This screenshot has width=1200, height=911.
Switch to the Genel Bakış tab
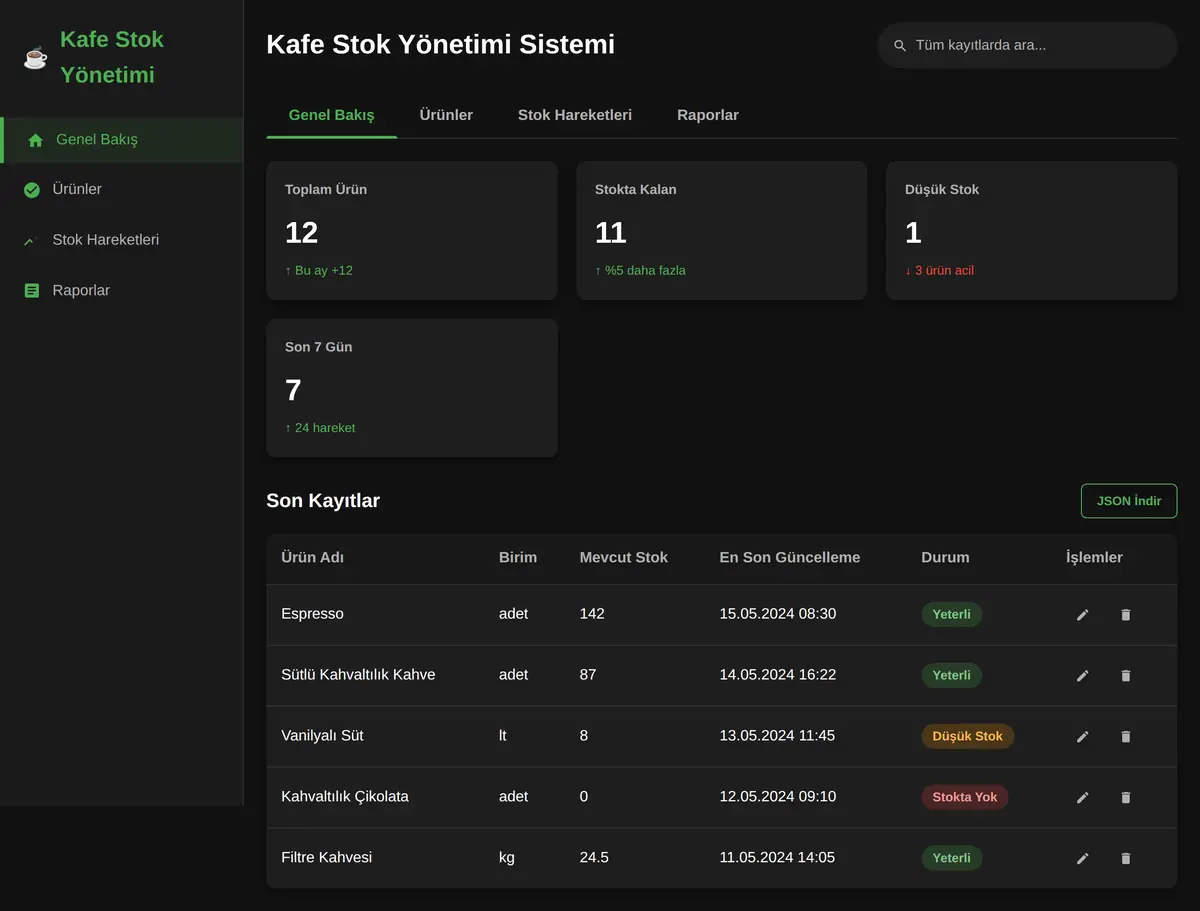[x=332, y=115]
